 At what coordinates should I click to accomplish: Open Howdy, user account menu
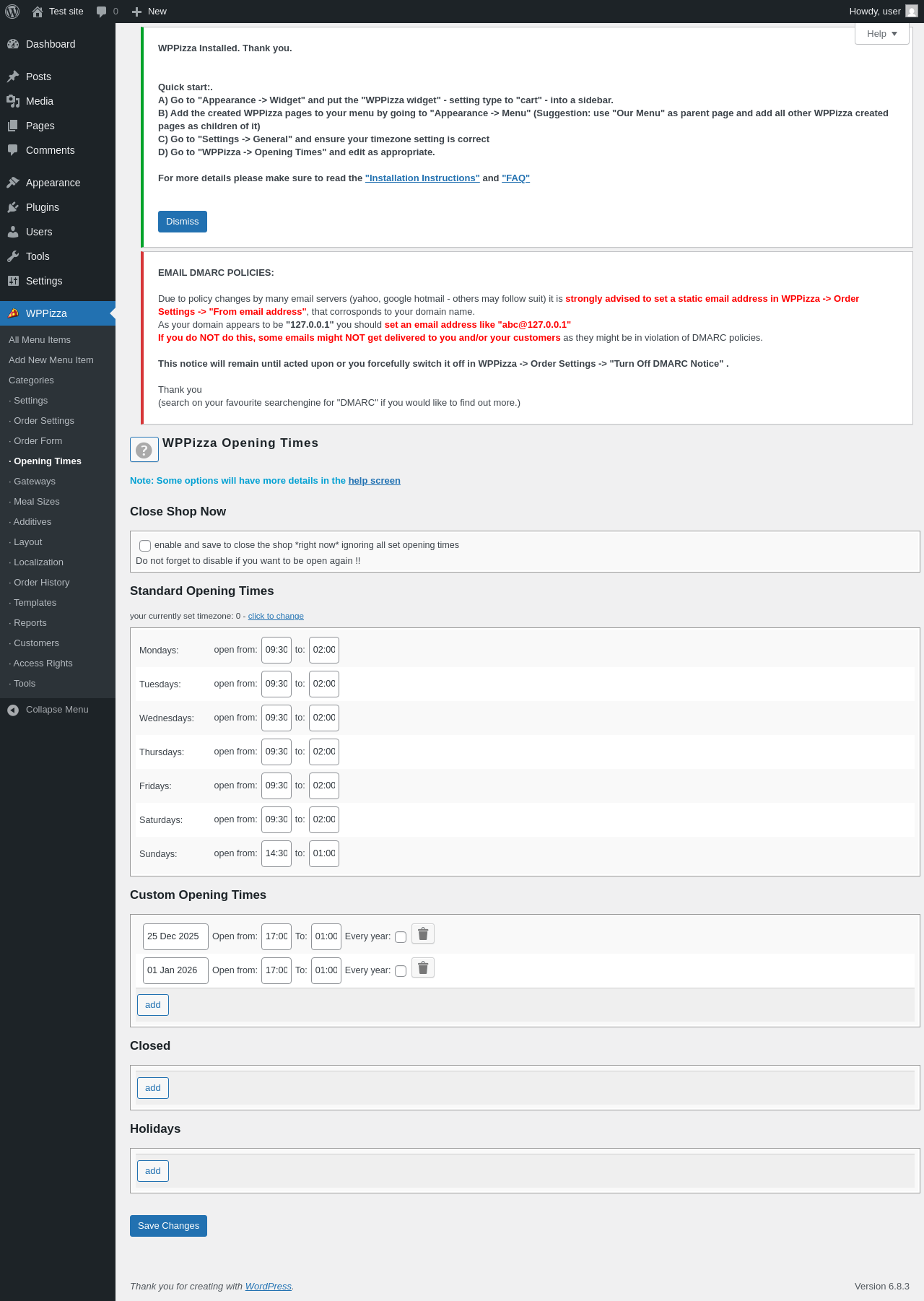[883, 12]
